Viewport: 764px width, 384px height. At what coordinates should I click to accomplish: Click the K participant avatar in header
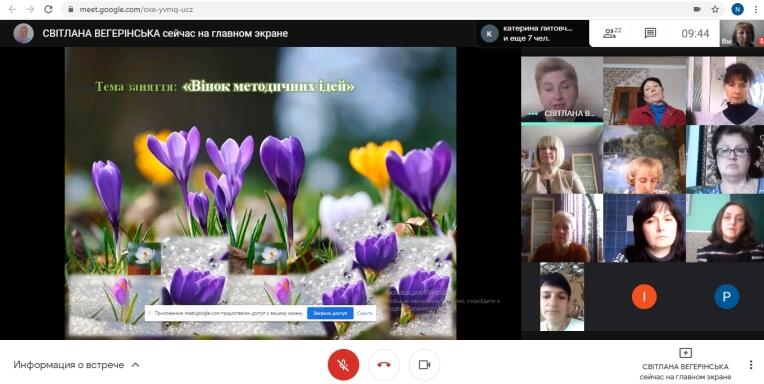click(489, 34)
